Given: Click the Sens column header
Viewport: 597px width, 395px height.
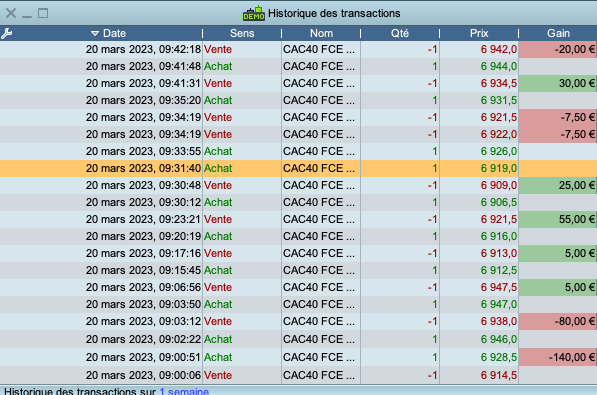Looking at the screenshot, I should tap(242, 34).
